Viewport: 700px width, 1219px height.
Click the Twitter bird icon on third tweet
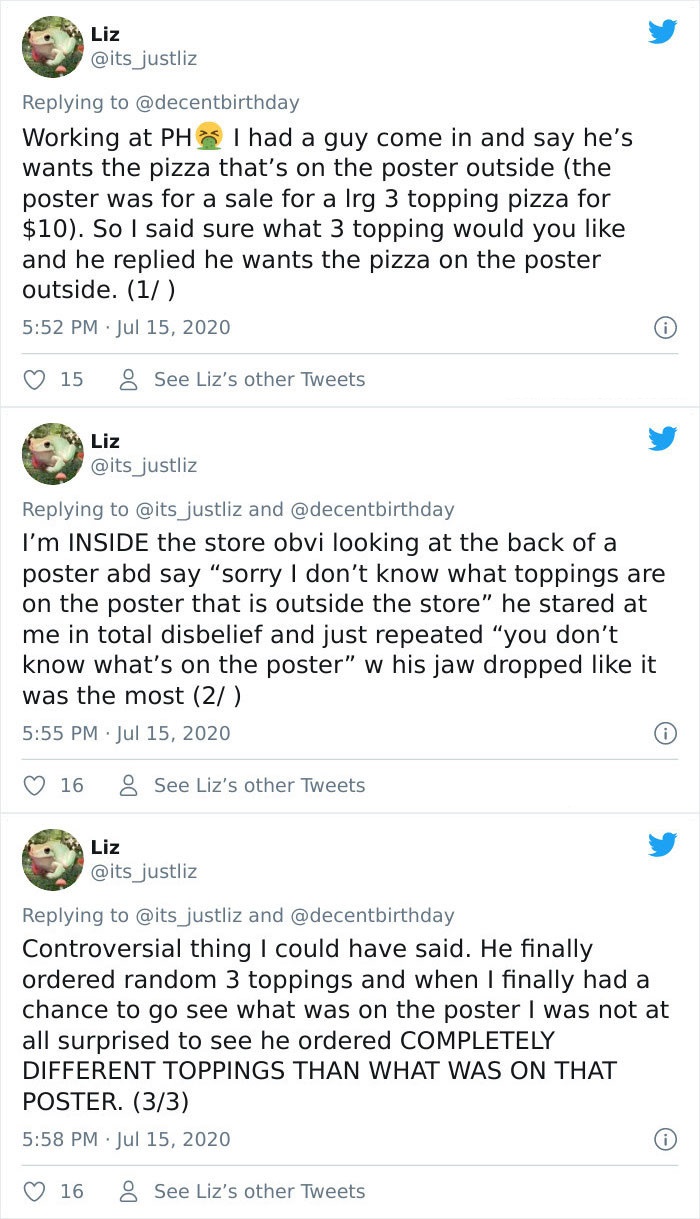662,844
